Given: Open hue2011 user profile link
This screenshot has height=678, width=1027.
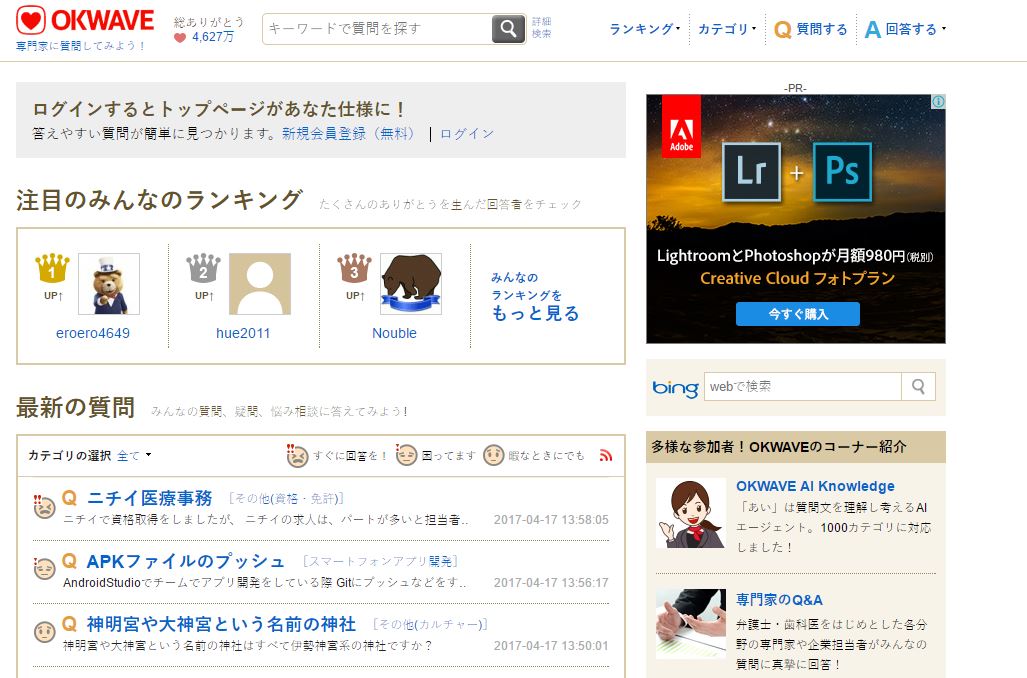Looking at the screenshot, I should click(243, 333).
